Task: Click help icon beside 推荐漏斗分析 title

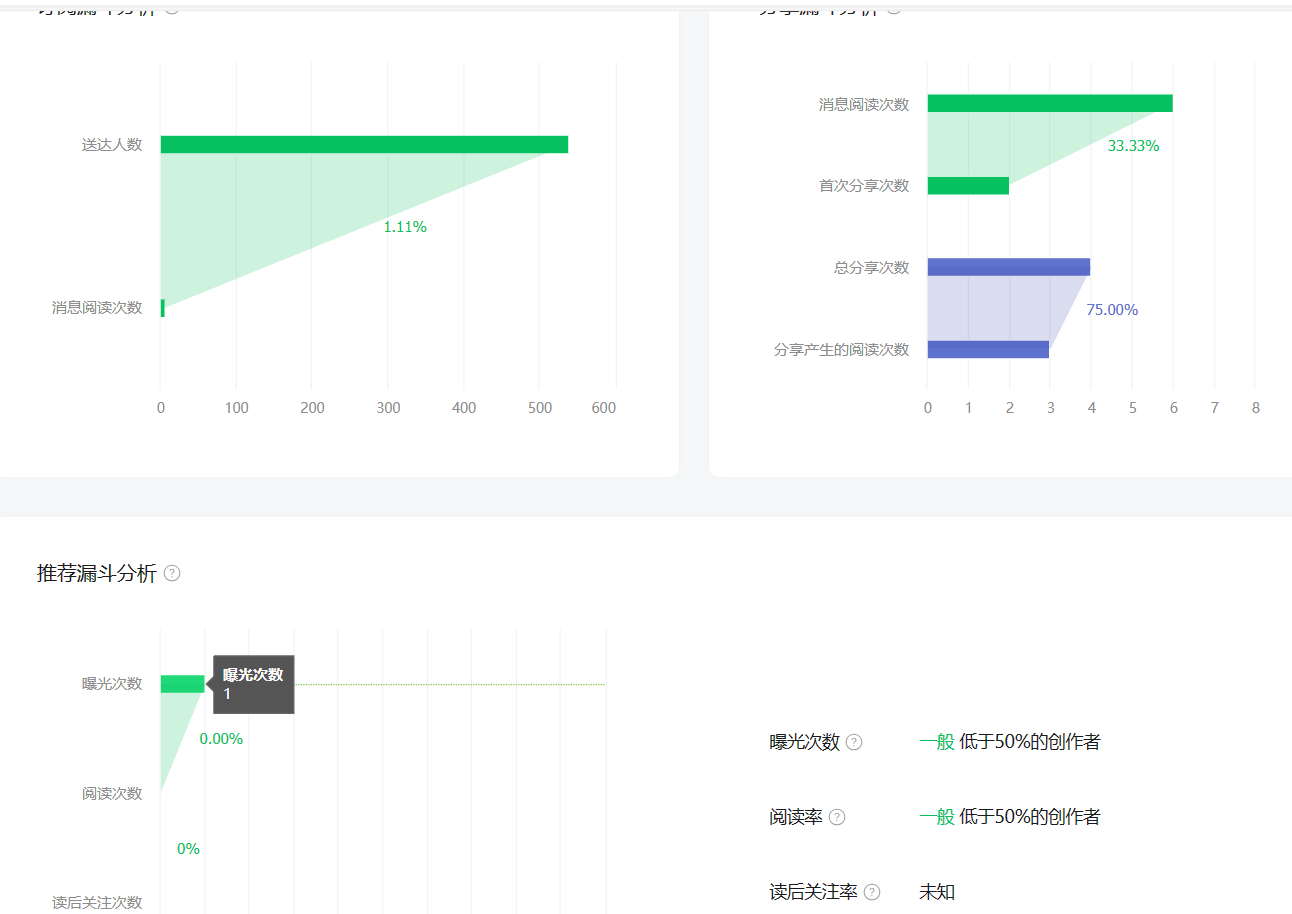Action: pos(172,574)
